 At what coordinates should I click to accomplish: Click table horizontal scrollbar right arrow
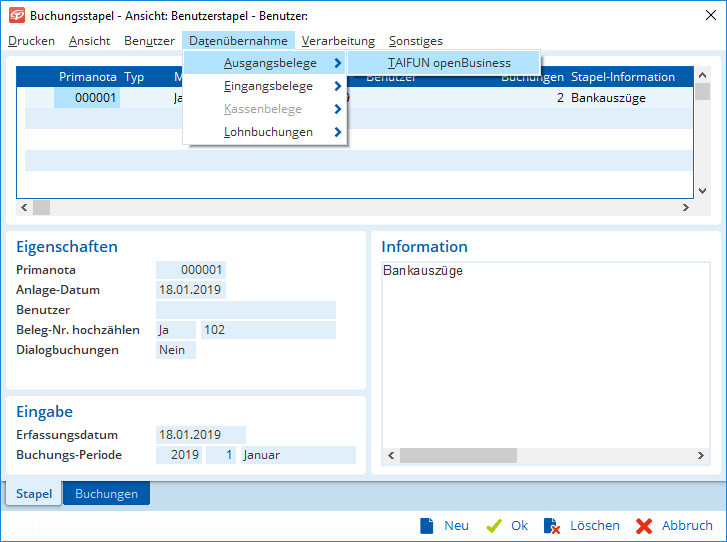click(686, 208)
